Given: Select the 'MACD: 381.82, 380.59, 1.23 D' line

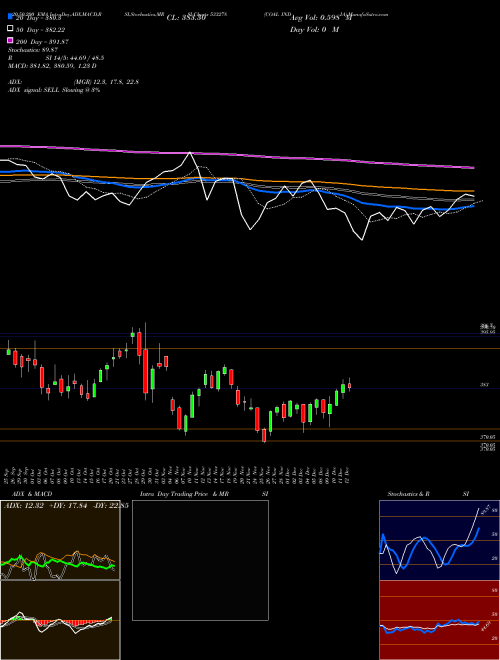Looking at the screenshot, I should tap(52, 66).
